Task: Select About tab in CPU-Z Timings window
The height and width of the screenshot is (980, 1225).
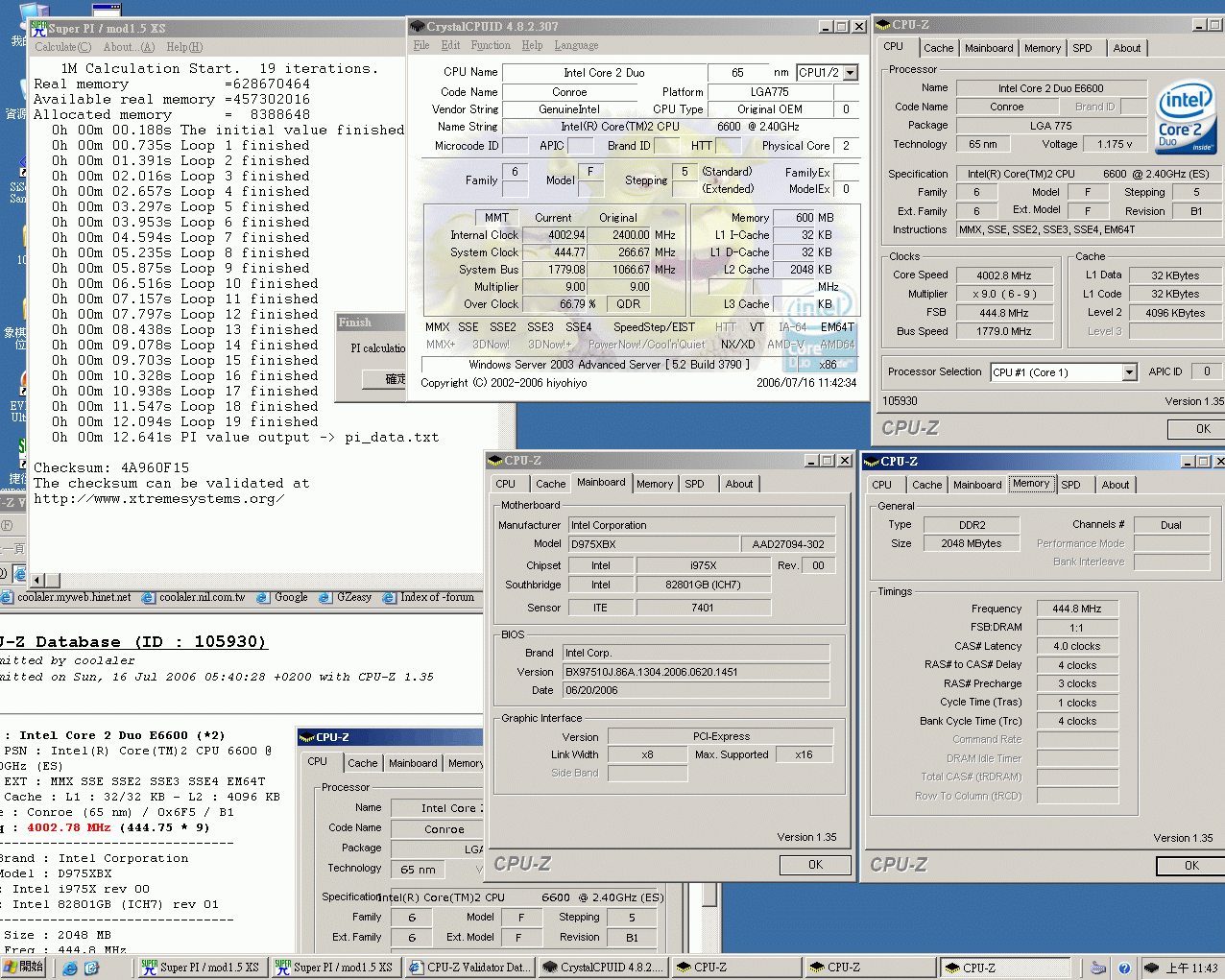Action: 1116,485
